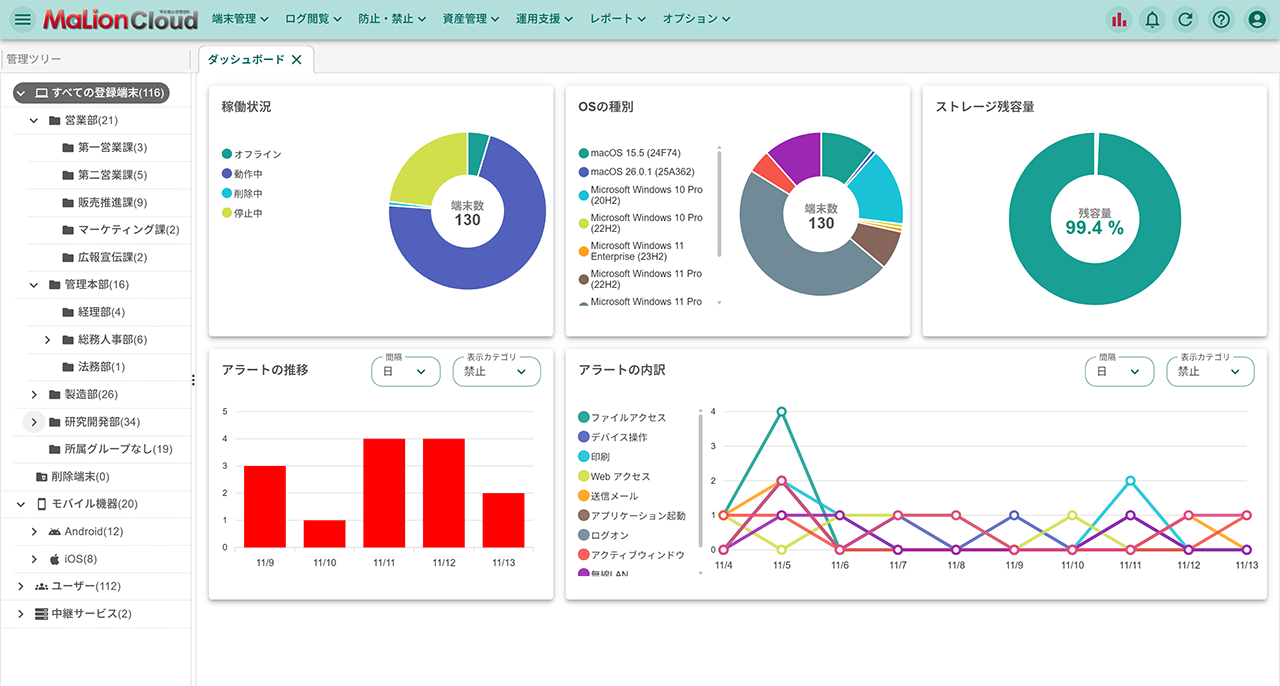
Task: Open 表示カテゴリ dropdown in アラートの内訳
Action: (1210, 371)
